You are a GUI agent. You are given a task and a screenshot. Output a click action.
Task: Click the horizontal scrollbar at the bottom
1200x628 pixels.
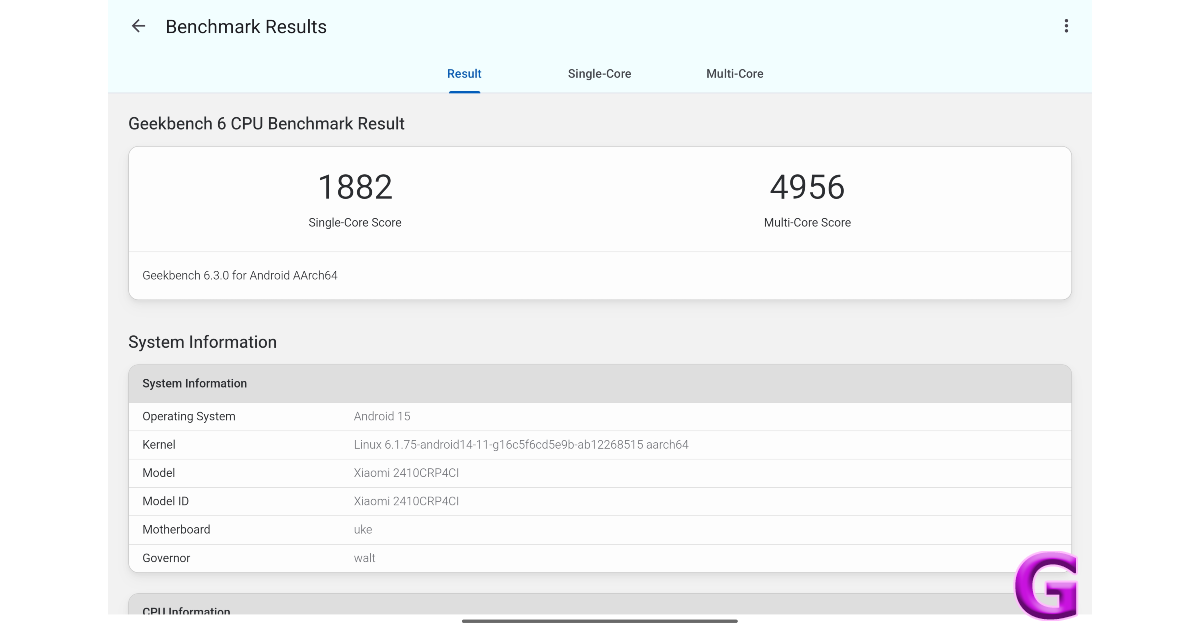600,622
